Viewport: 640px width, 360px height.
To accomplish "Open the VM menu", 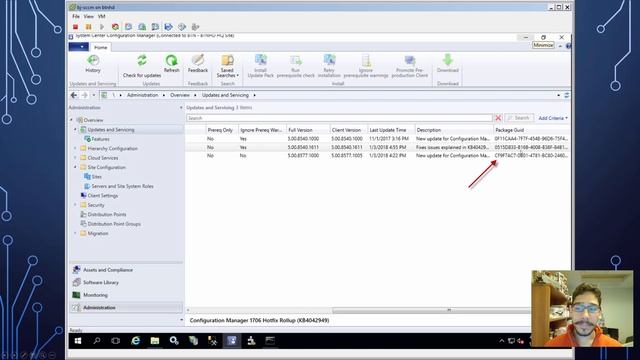I will click(102, 16).
